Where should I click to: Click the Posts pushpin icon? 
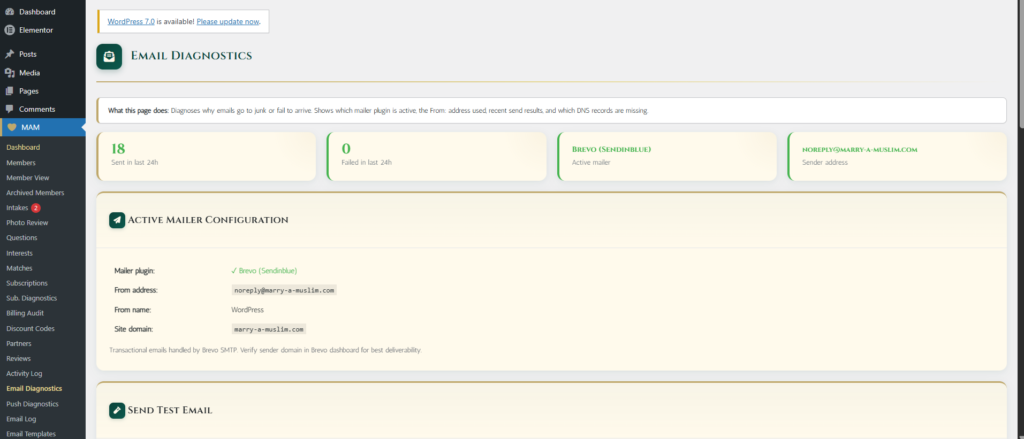[x=9, y=54]
